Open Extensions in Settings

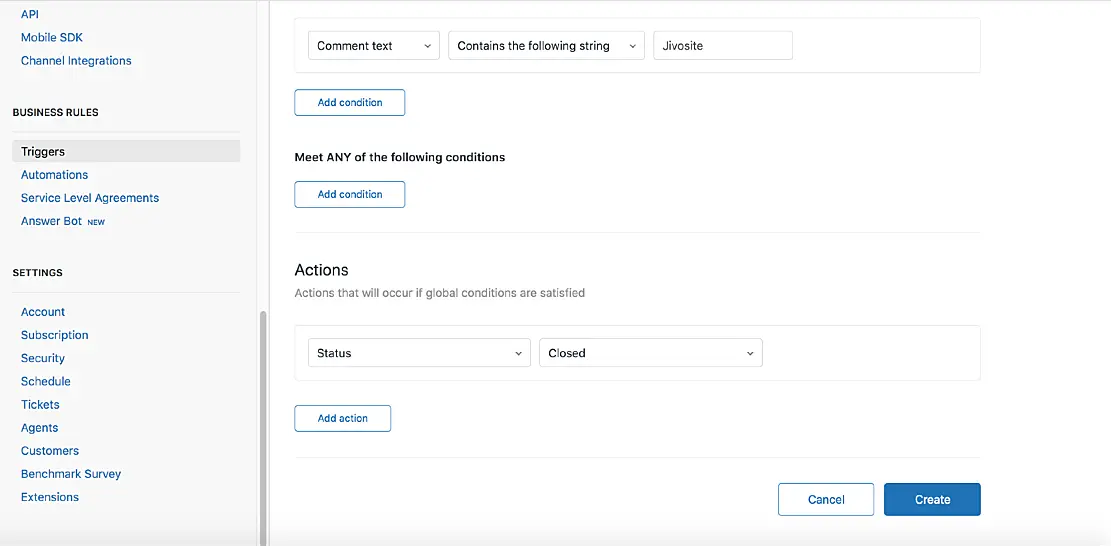pos(50,497)
